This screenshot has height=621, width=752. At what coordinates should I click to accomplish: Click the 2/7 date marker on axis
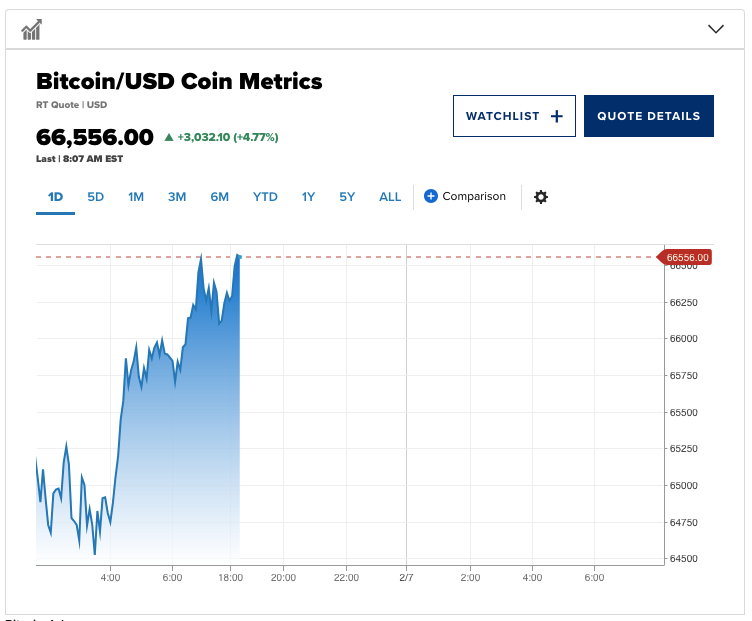point(406,577)
